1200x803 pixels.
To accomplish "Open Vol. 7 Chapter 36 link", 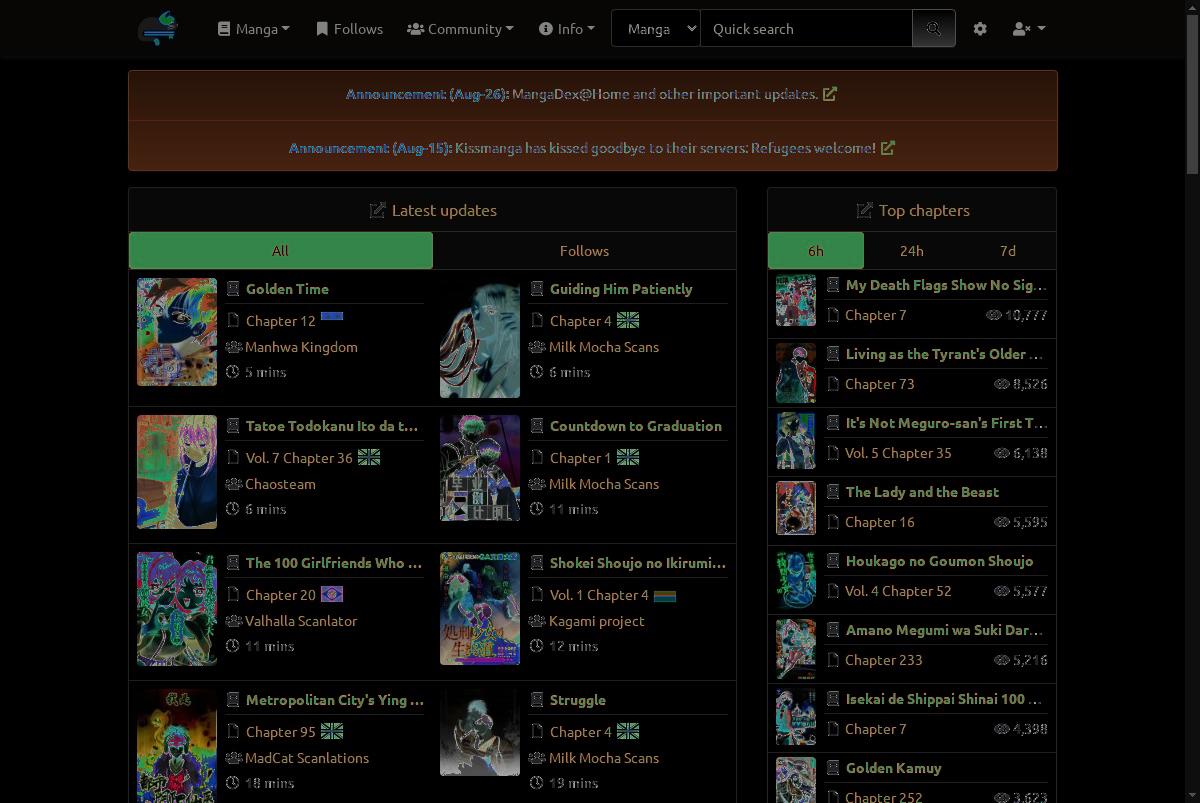I will point(299,458).
